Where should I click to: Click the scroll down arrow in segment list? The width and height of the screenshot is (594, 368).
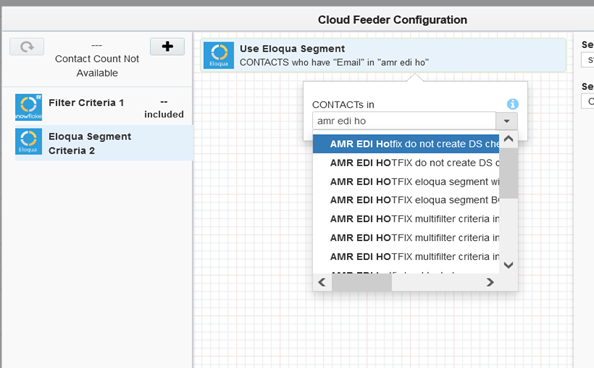[x=508, y=265]
